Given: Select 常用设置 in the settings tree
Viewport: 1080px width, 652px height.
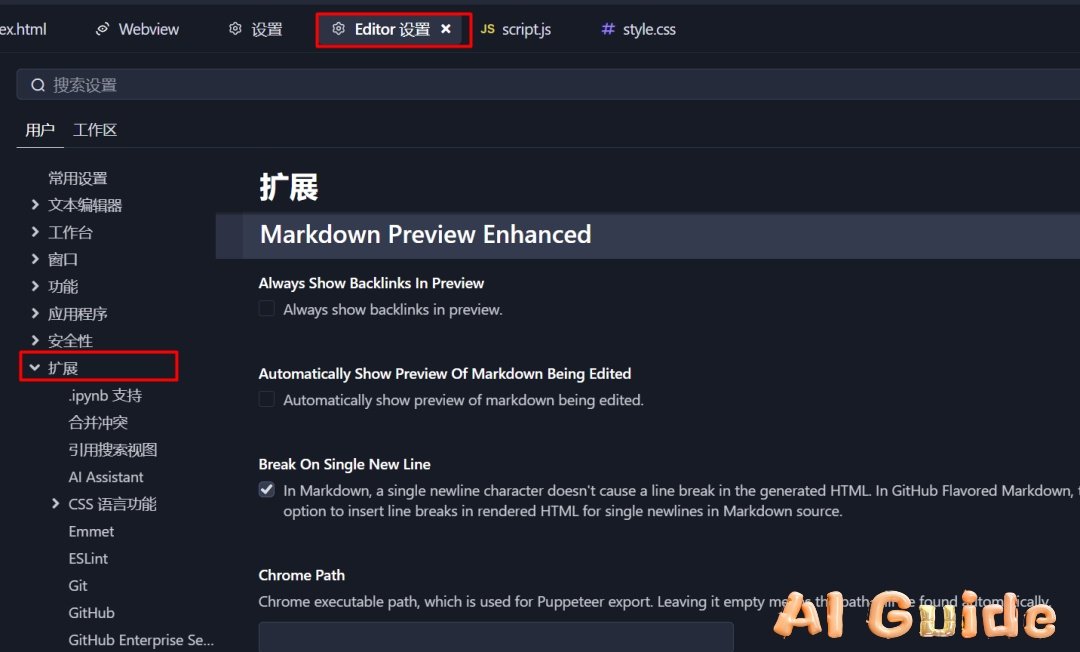Looking at the screenshot, I should tap(78, 178).
